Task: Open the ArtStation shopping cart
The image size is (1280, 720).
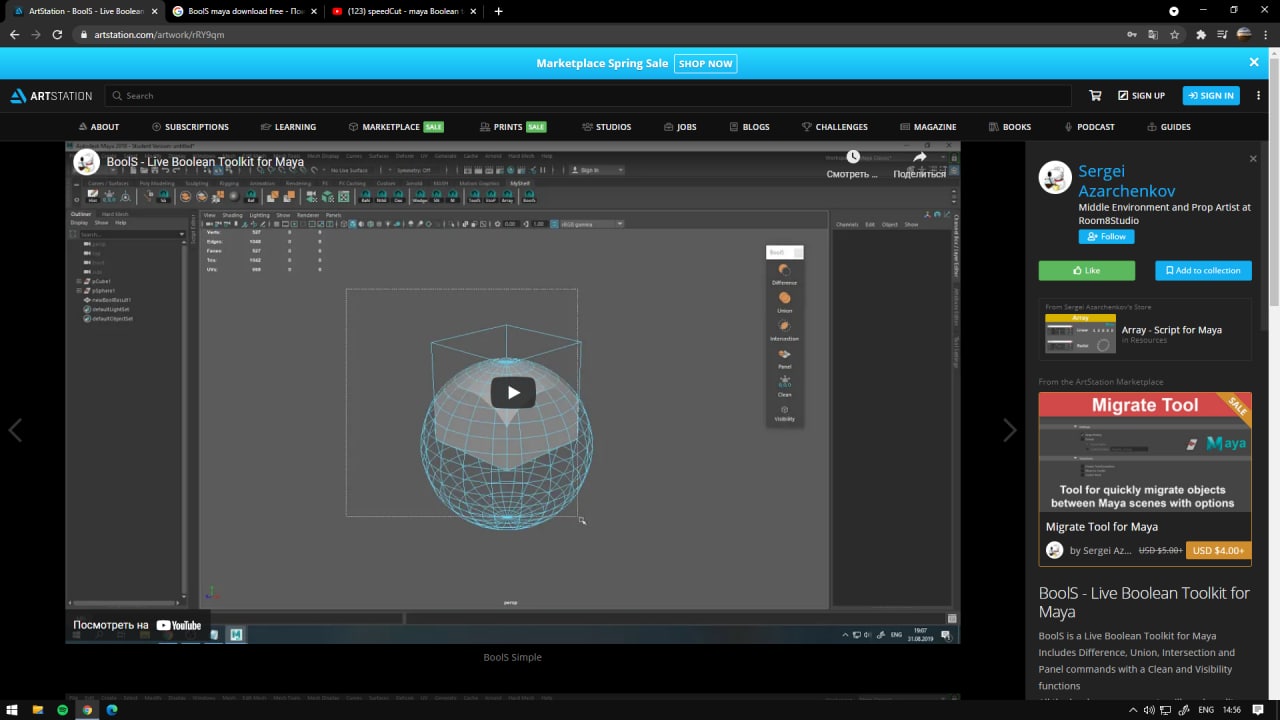Action: click(x=1095, y=96)
